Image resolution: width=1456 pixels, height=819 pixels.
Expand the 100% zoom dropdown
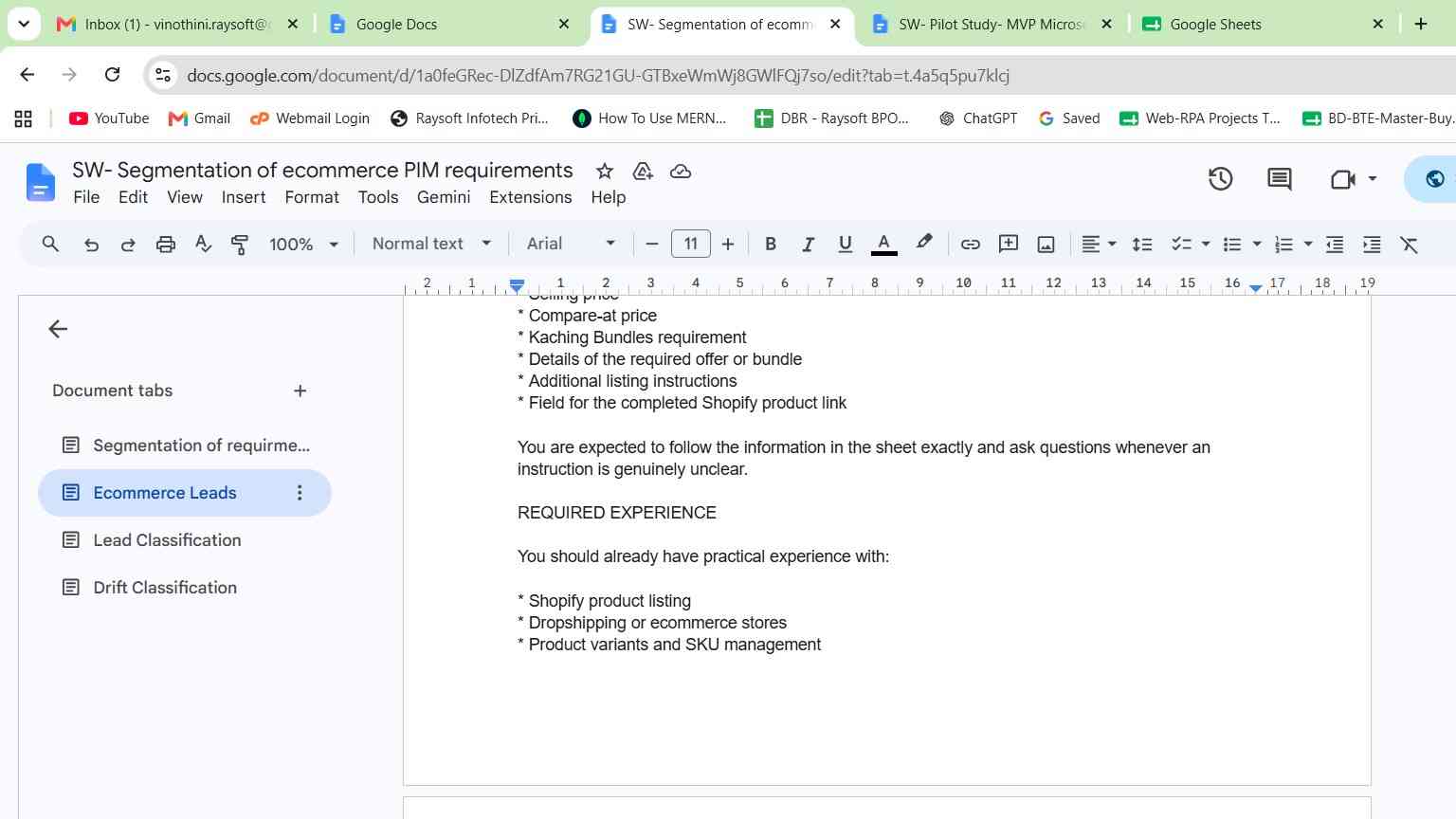pyautogui.click(x=303, y=244)
